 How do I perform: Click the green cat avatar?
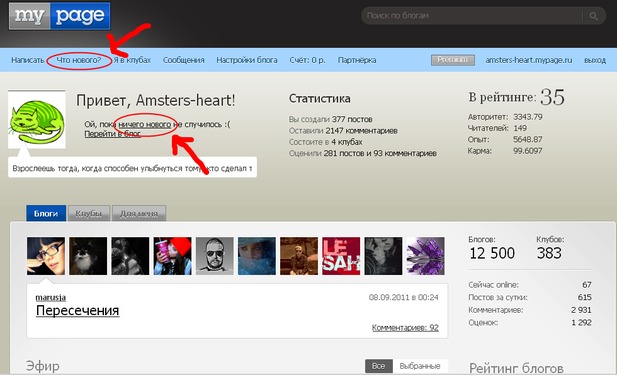point(37,120)
